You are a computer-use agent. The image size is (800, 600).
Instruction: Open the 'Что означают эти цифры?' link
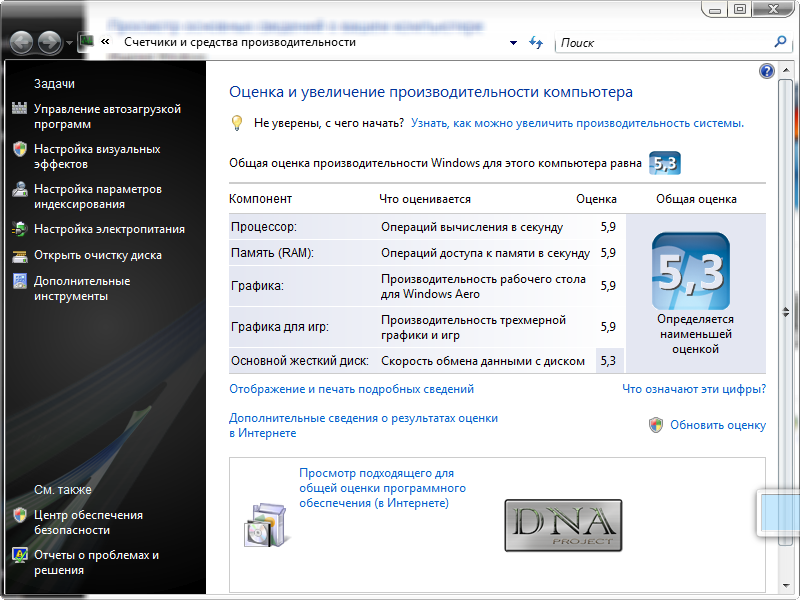coord(694,389)
